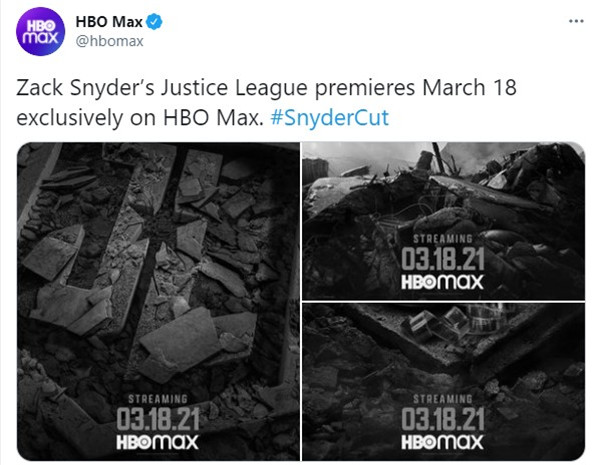Click the HBO Max logo in left poster

(157, 442)
